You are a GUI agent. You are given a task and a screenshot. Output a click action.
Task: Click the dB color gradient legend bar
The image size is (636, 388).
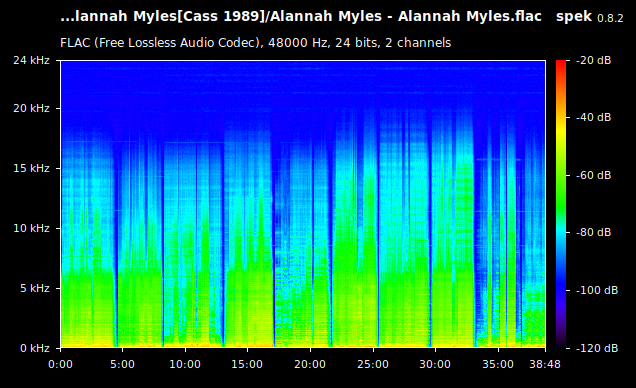click(x=561, y=204)
